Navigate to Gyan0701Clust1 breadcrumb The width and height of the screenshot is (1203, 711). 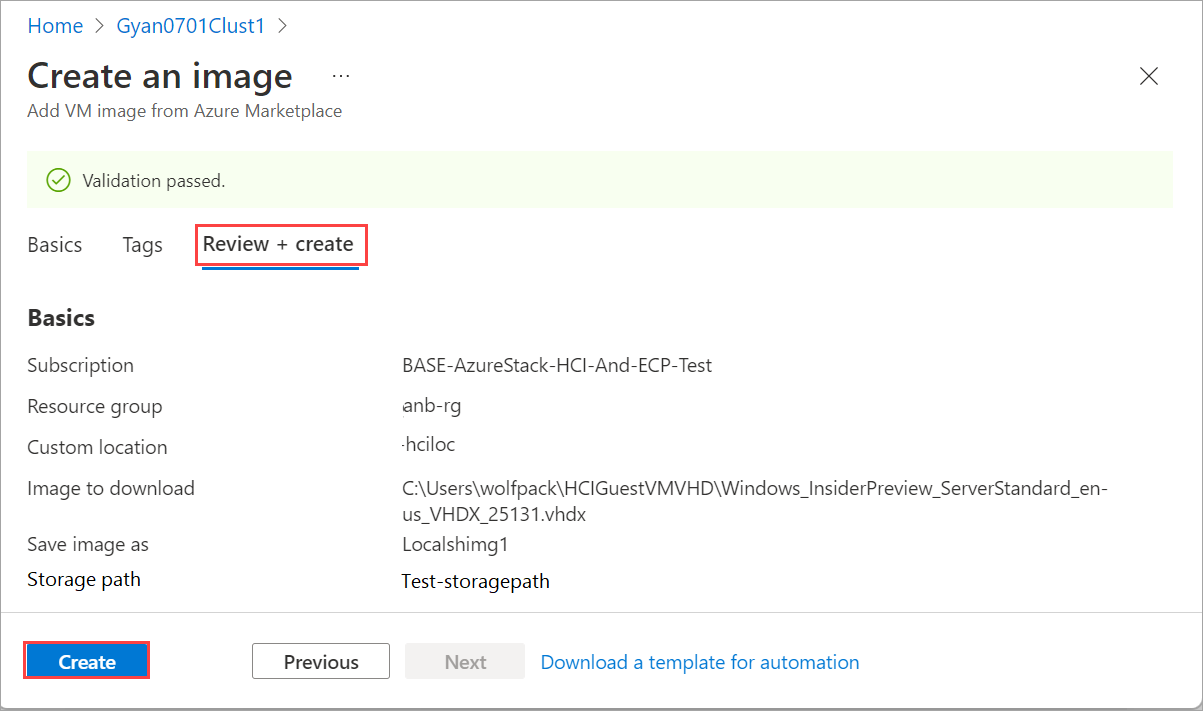coord(191,26)
